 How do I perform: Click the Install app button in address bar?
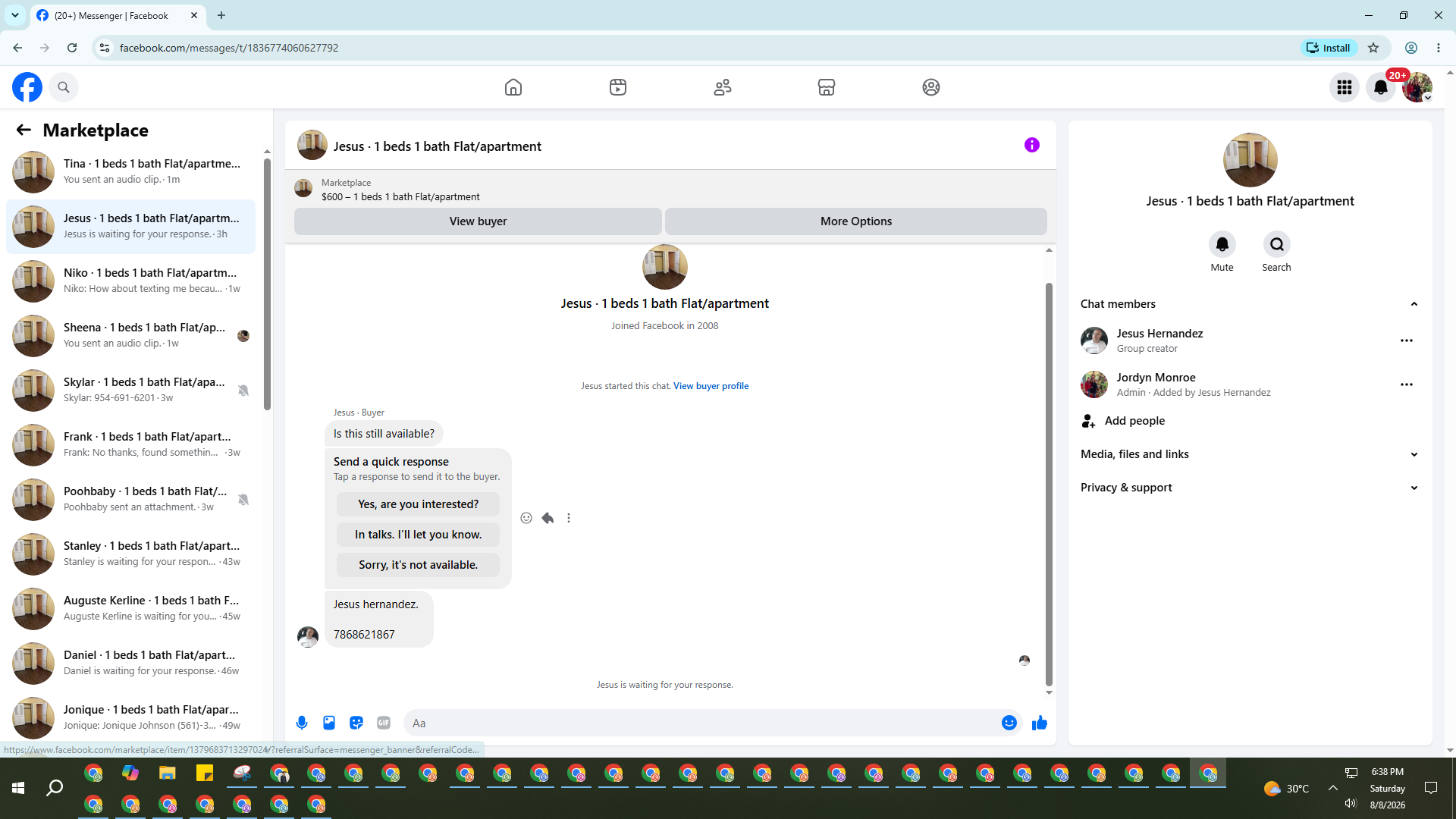[1328, 48]
